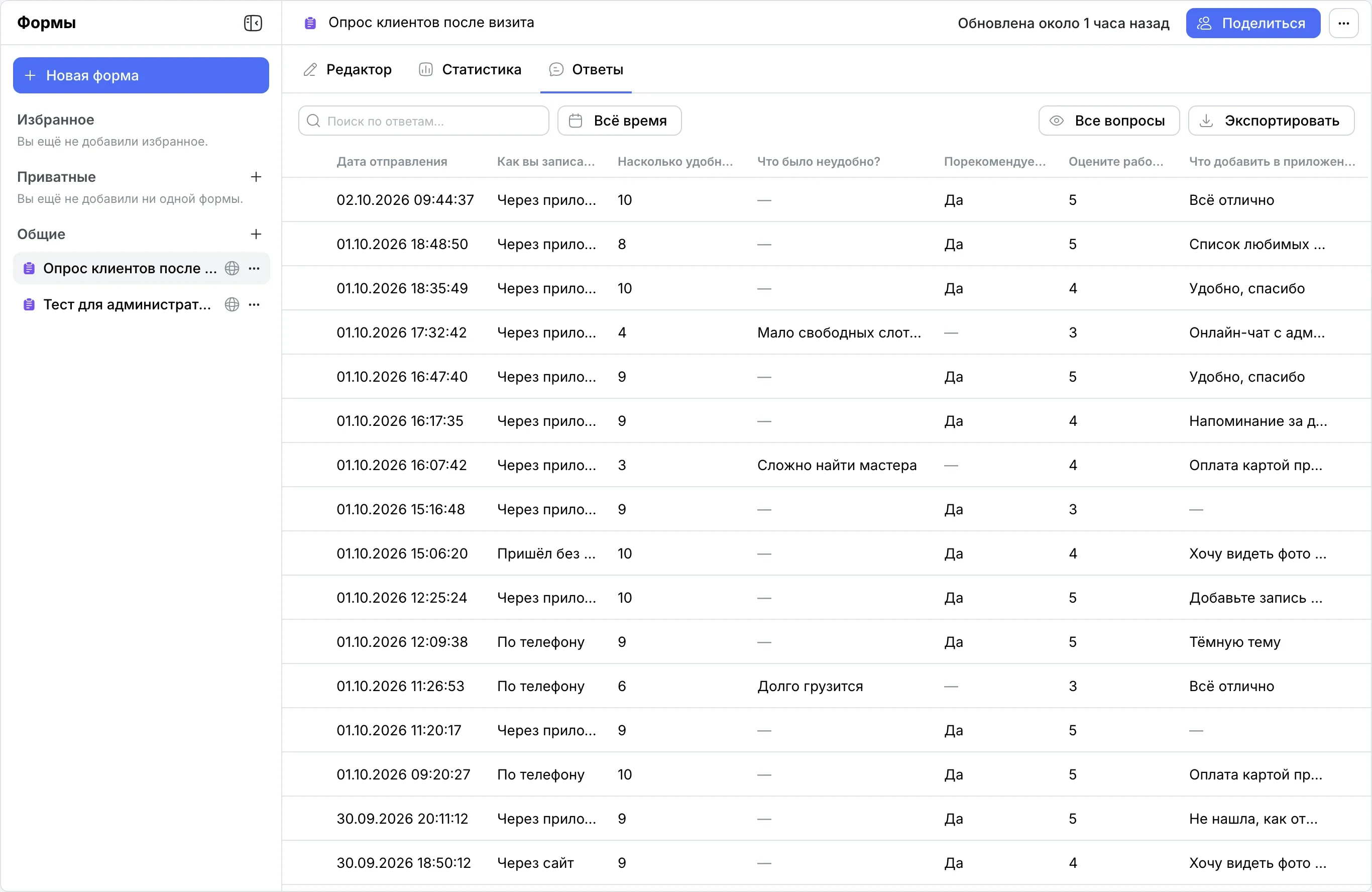Click globe icon on Тест для администрат row

(232, 304)
